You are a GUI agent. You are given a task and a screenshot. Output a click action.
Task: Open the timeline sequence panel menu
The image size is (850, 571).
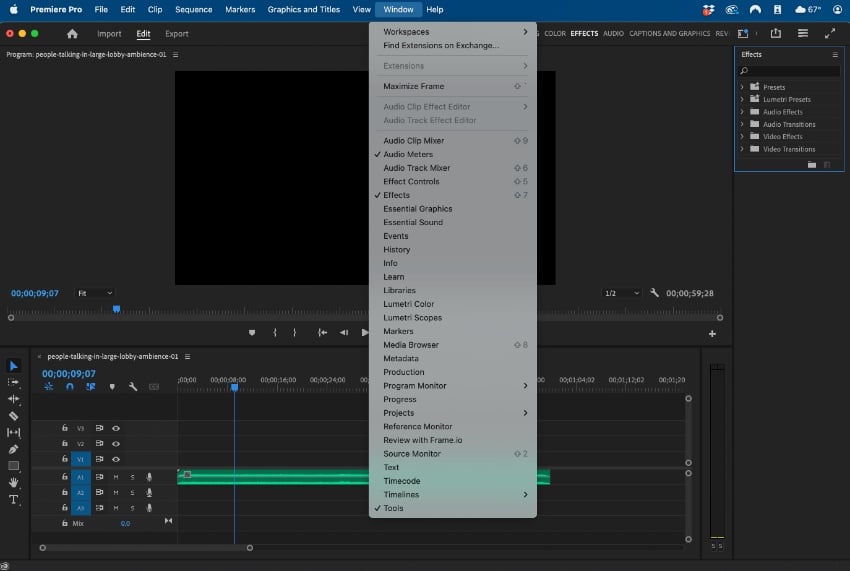point(187,357)
